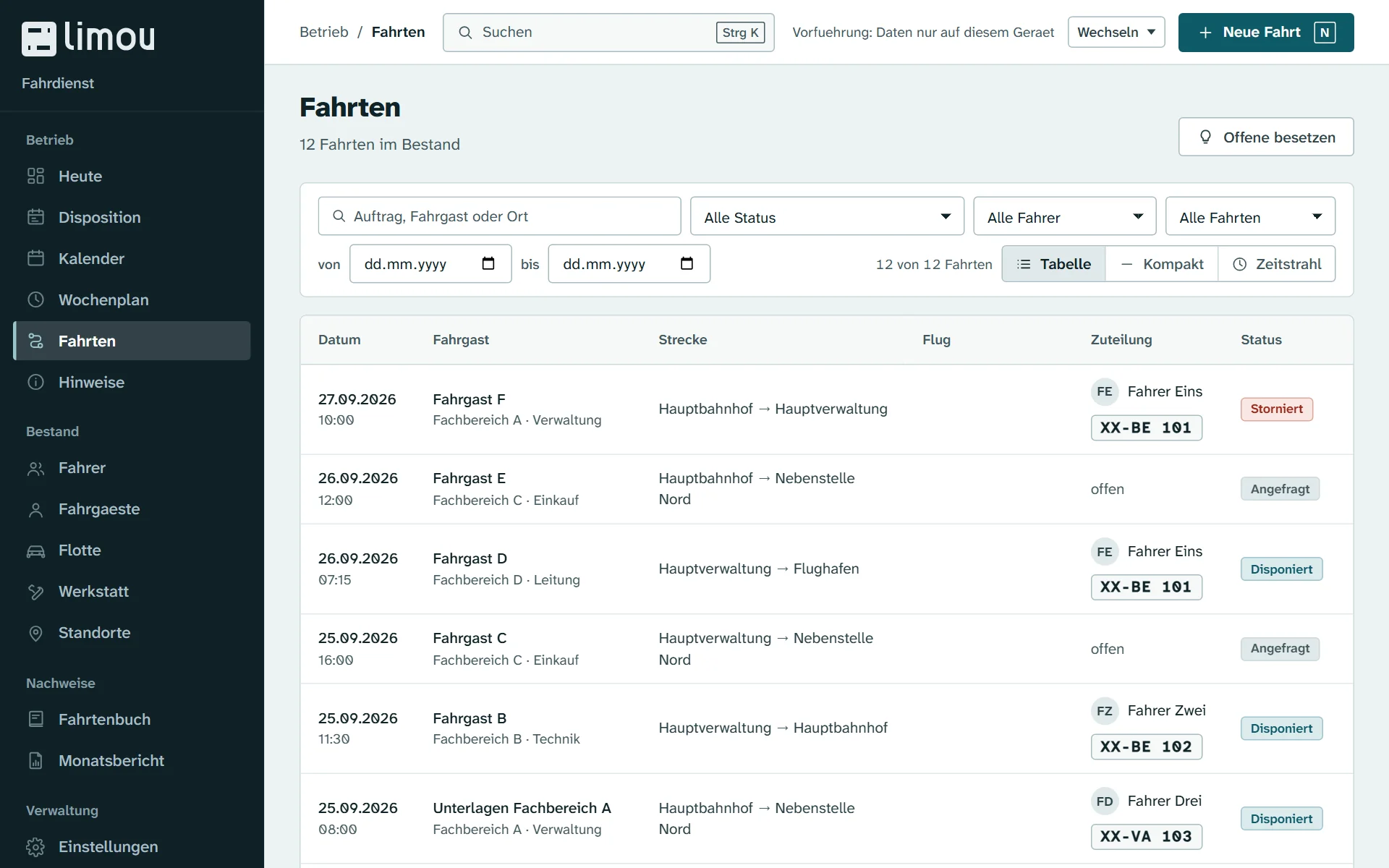Click the limou logo icon
1389x868 pixels.
(x=39, y=38)
